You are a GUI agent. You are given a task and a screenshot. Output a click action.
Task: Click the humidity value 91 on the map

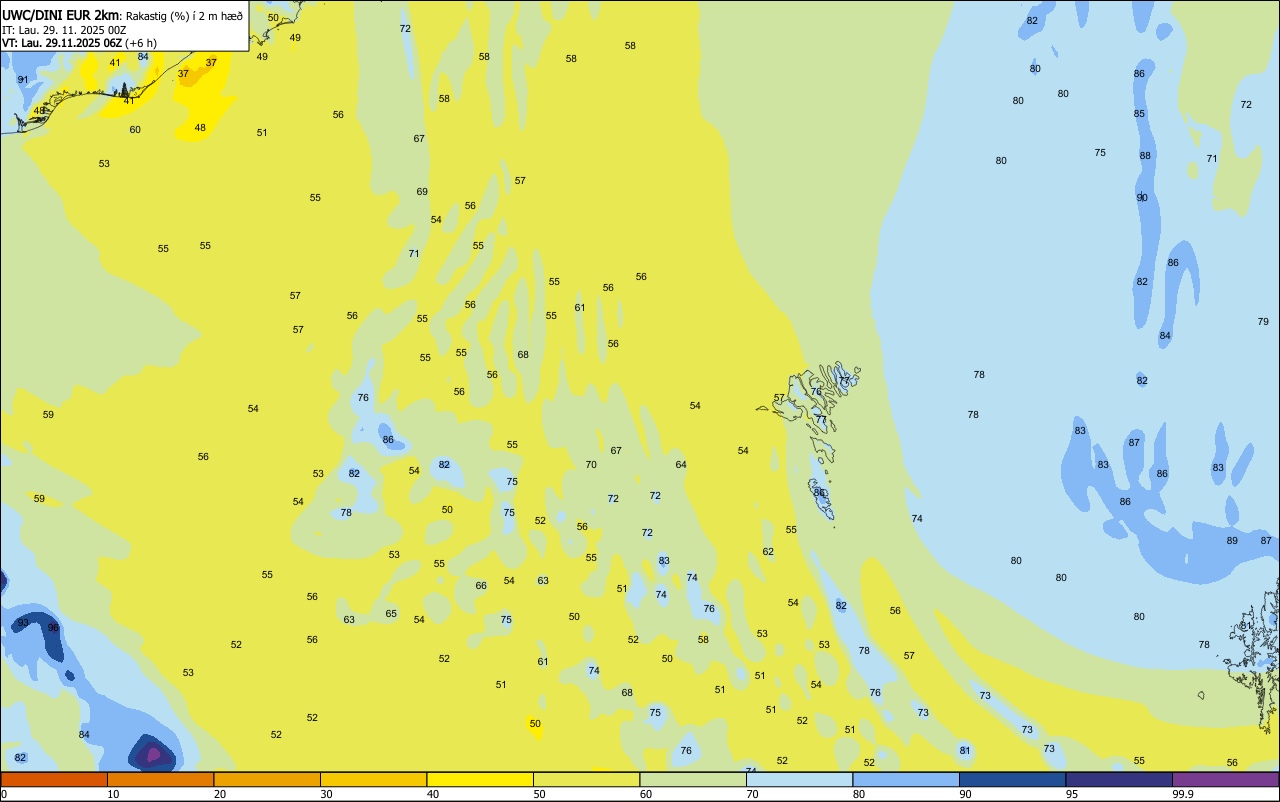[x=23, y=80]
